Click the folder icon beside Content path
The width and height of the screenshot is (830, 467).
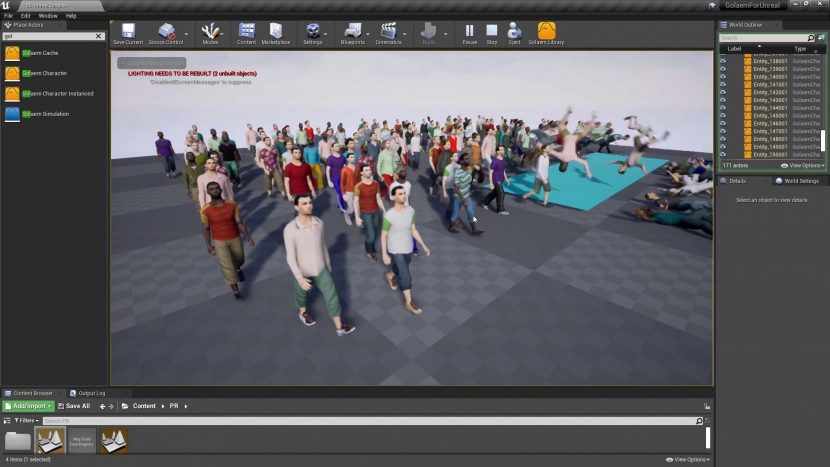(x=125, y=406)
